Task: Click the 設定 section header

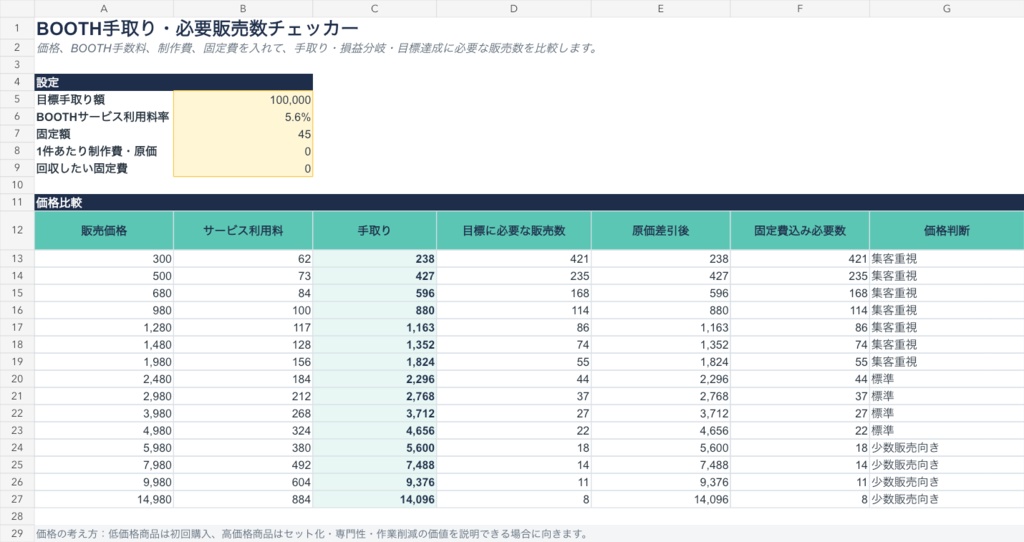Action: pyautogui.click(x=174, y=82)
